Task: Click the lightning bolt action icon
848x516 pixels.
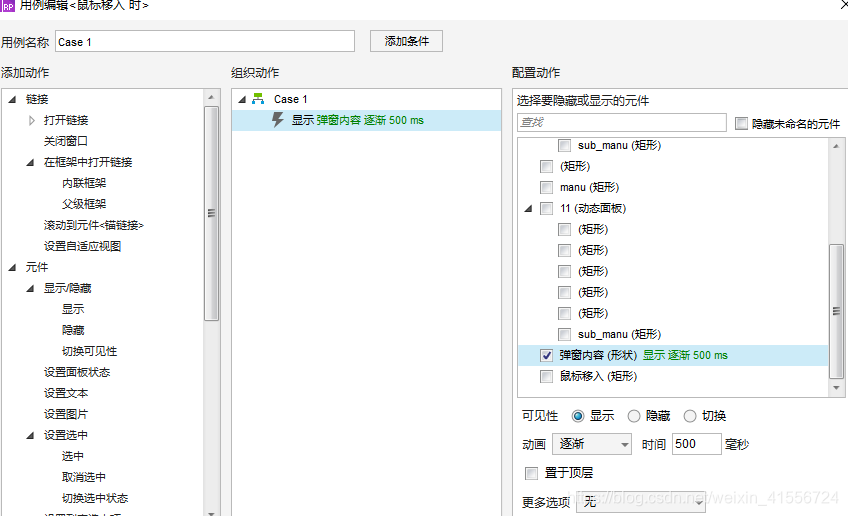Action: (277, 120)
